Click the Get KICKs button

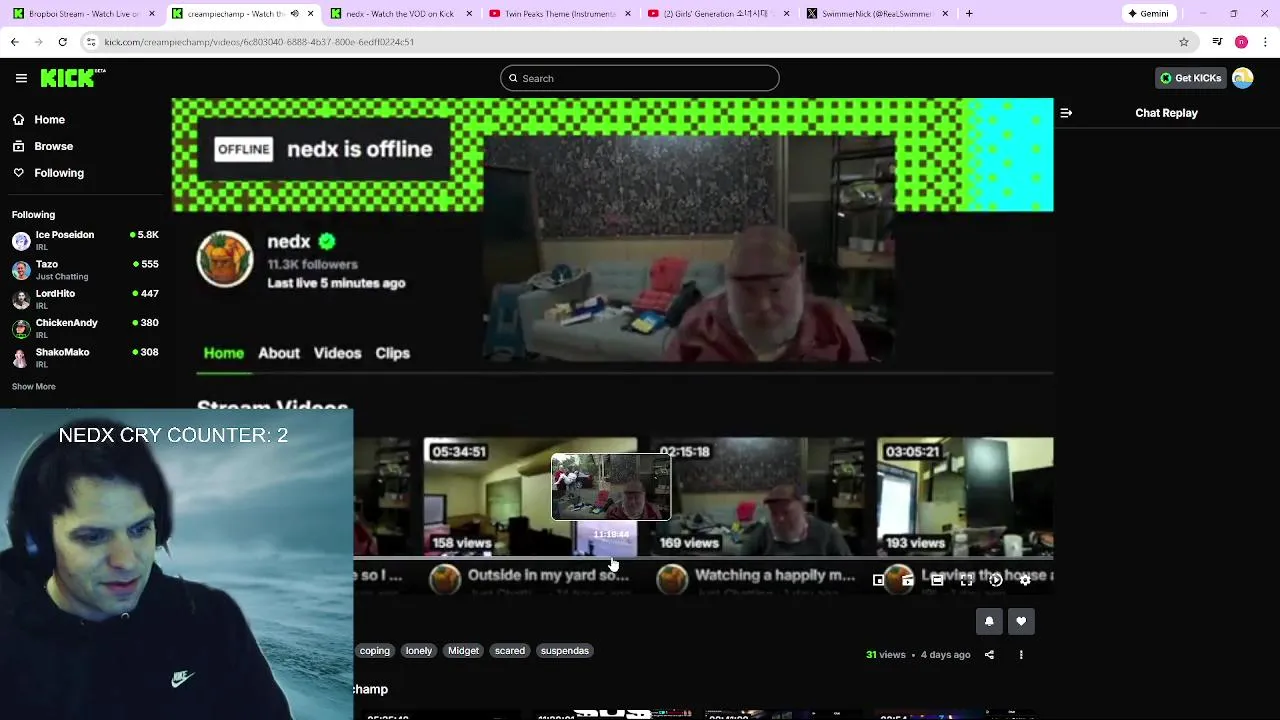coord(1190,78)
